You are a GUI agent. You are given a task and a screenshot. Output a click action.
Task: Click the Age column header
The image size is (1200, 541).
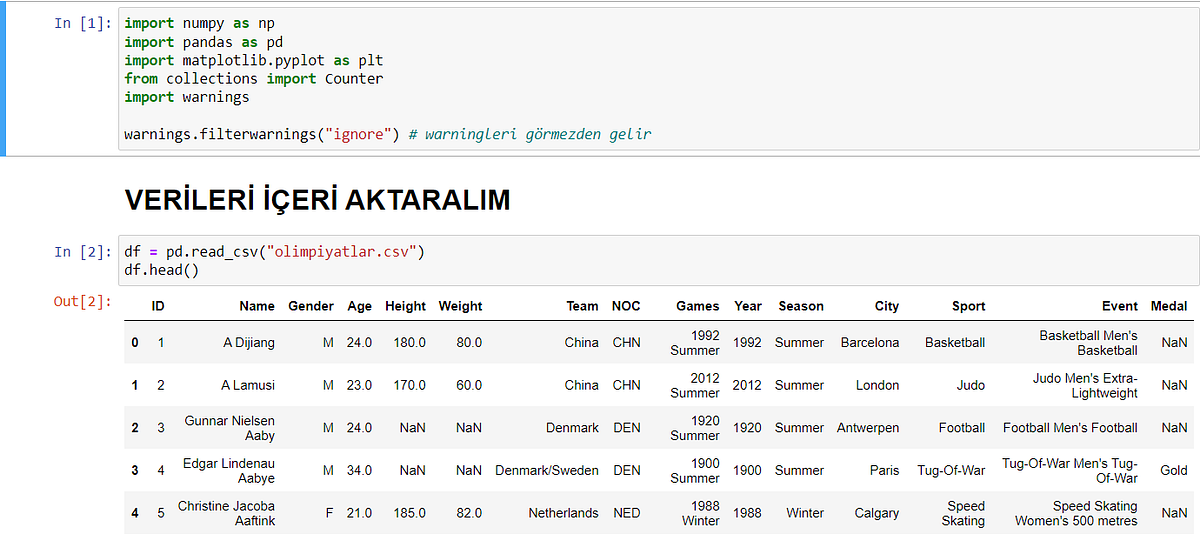click(x=360, y=306)
